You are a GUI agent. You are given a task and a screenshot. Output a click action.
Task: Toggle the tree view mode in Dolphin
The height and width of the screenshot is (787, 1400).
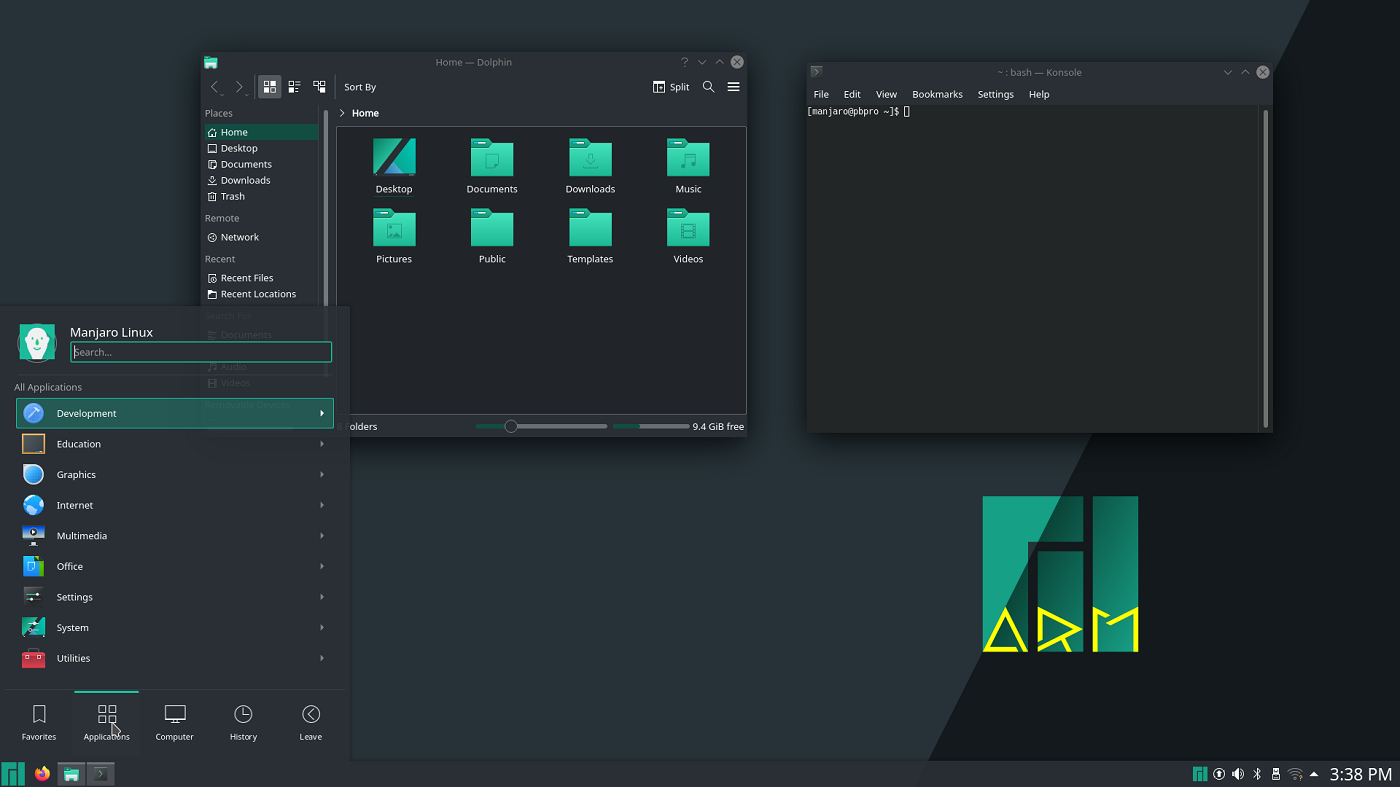[319, 86]
